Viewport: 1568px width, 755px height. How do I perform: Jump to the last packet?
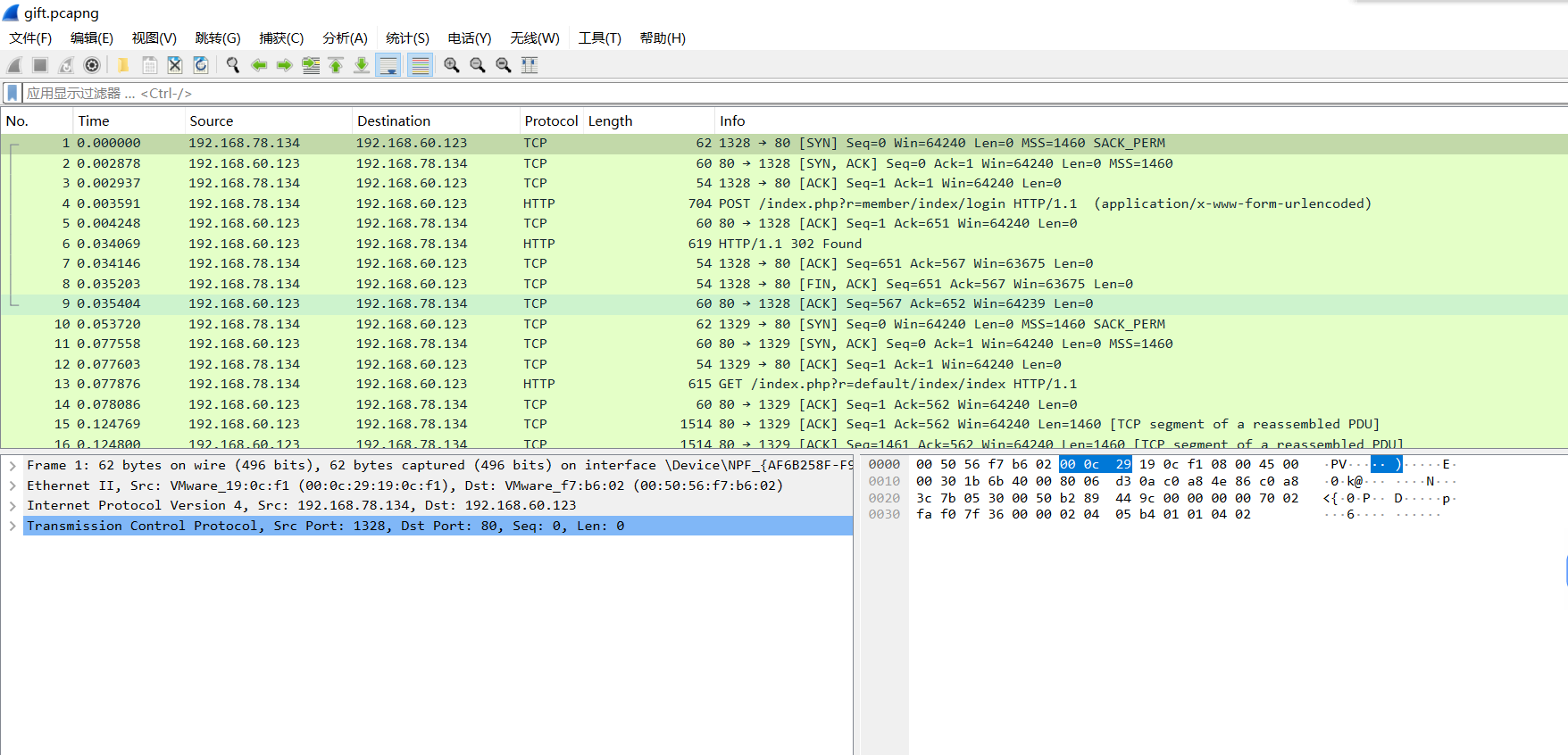point(362,65)
